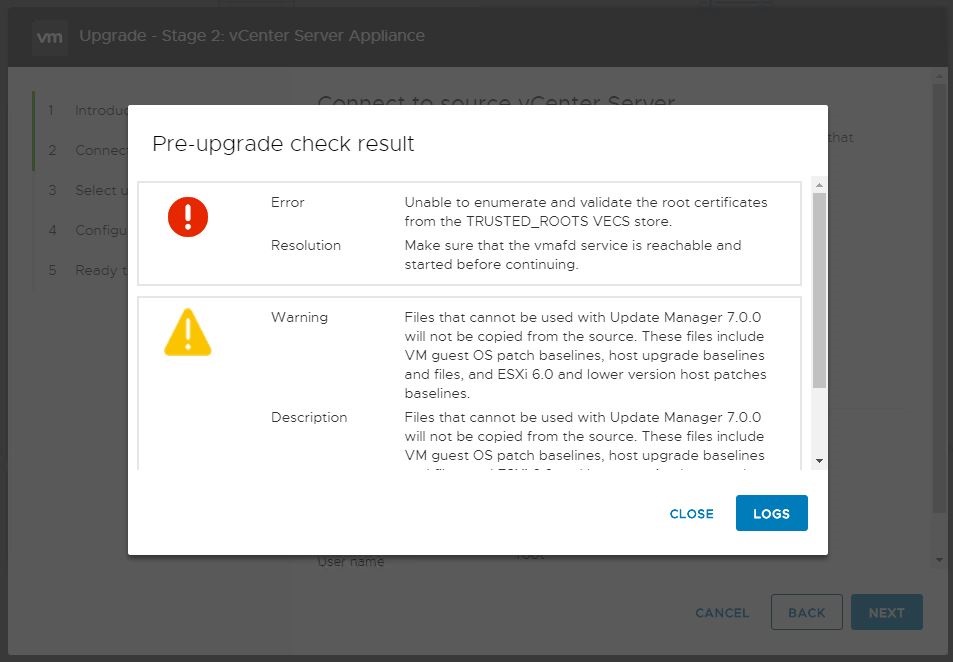Click the red error exclamation icon

coord(188,217)
